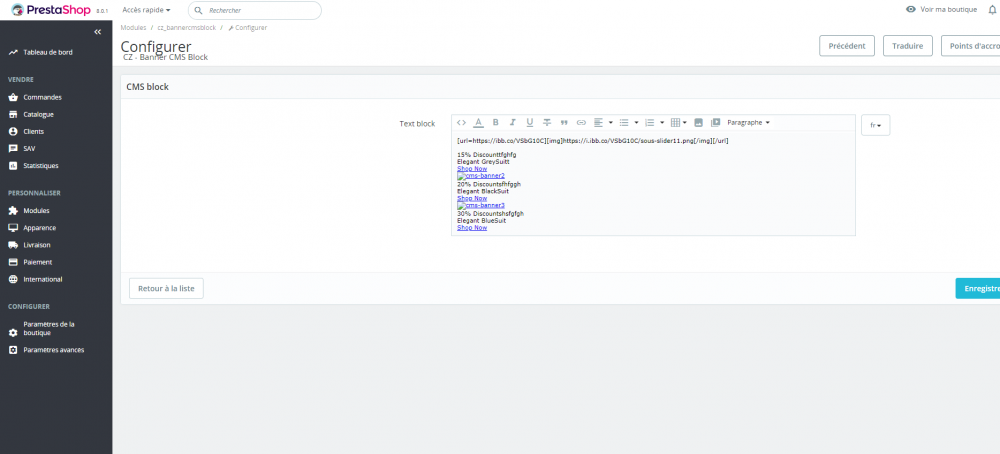1000x454 pixels.
Task: Click Shop Now under Elegant BlueSuit
Action: pos(472,228)
